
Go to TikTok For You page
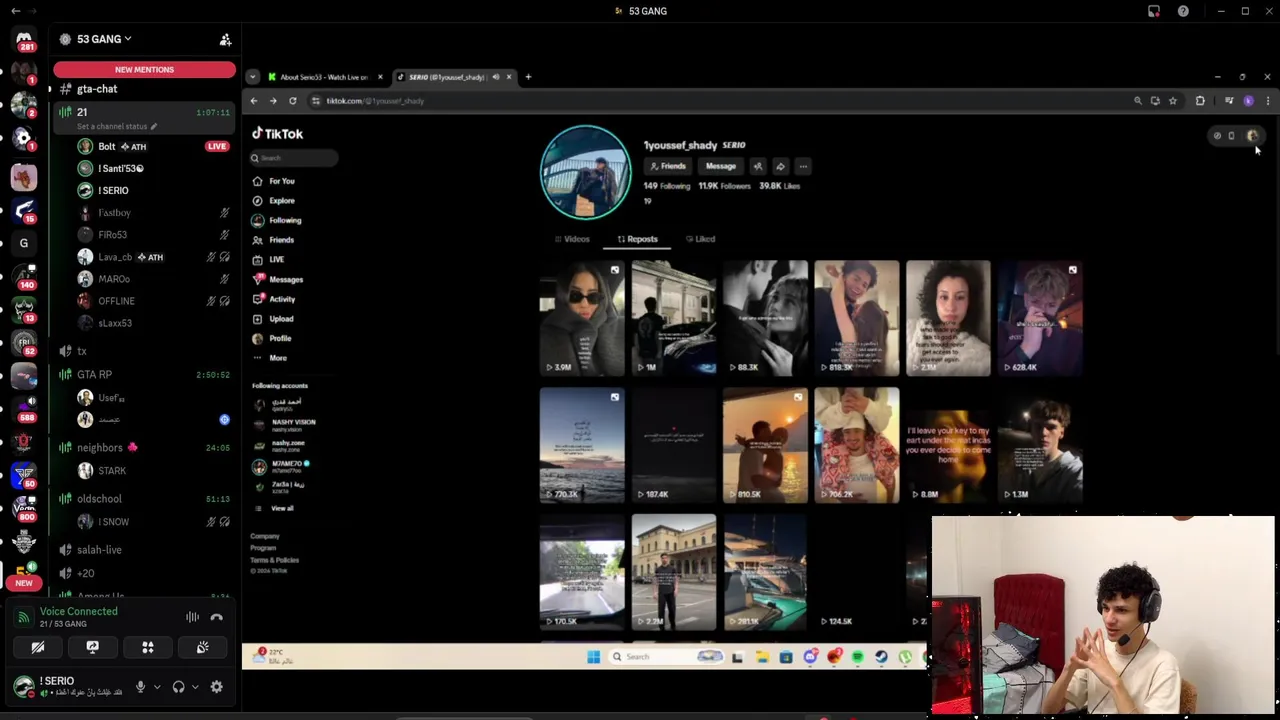tap(281, 181)
